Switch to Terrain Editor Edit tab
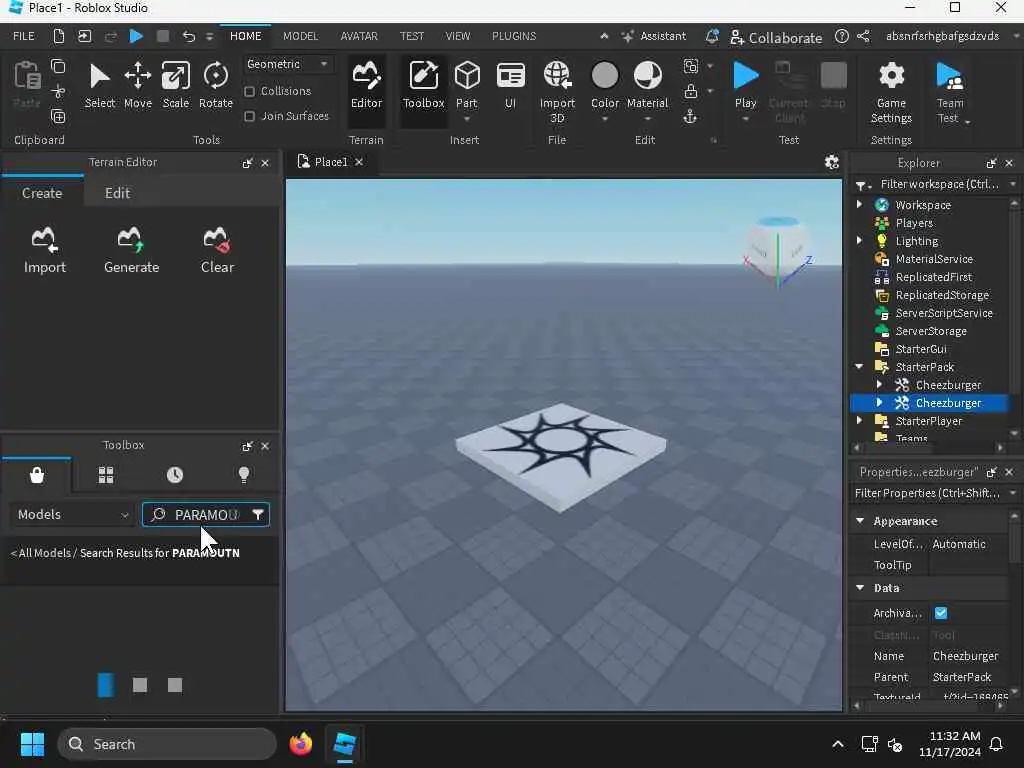The height and width of the screenshot is (768, 1024). 117,193
